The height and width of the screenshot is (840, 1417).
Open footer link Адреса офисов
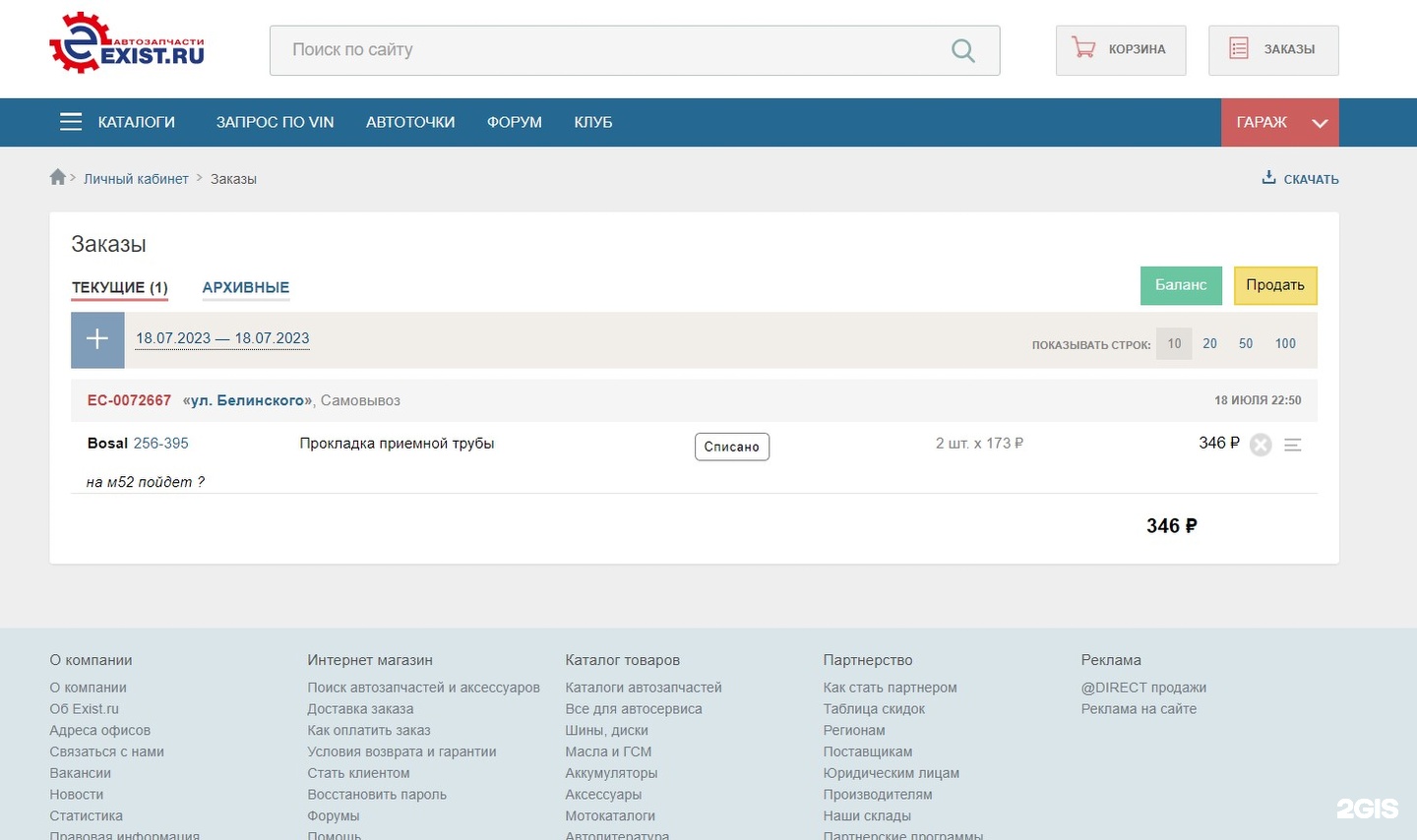coord(100,731)
